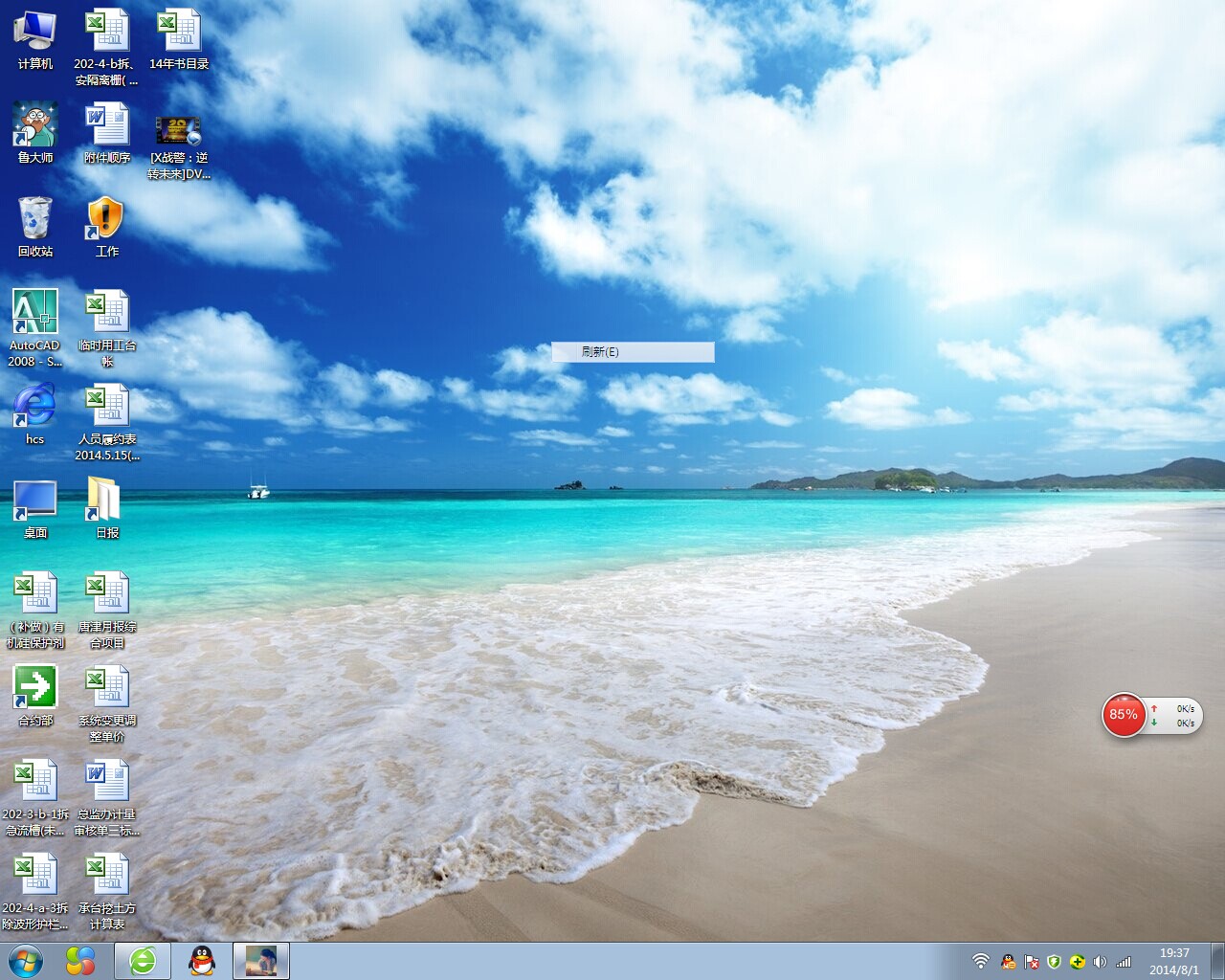Open the hcs Internet Explorer shortcut

[34, 415]
